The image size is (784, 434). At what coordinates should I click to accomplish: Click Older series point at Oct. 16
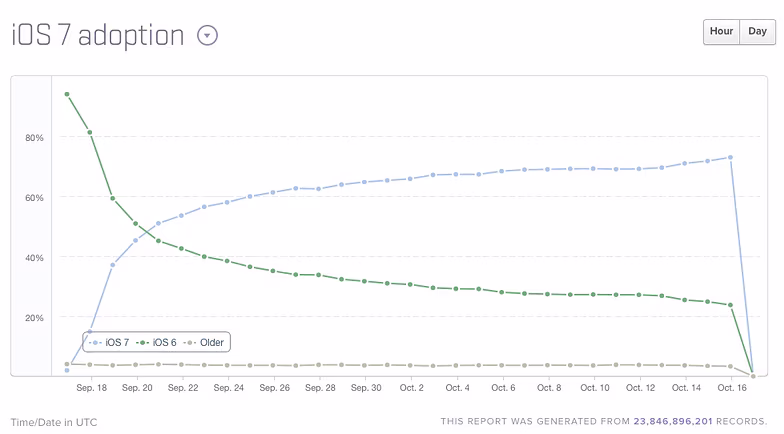[730, 366]
